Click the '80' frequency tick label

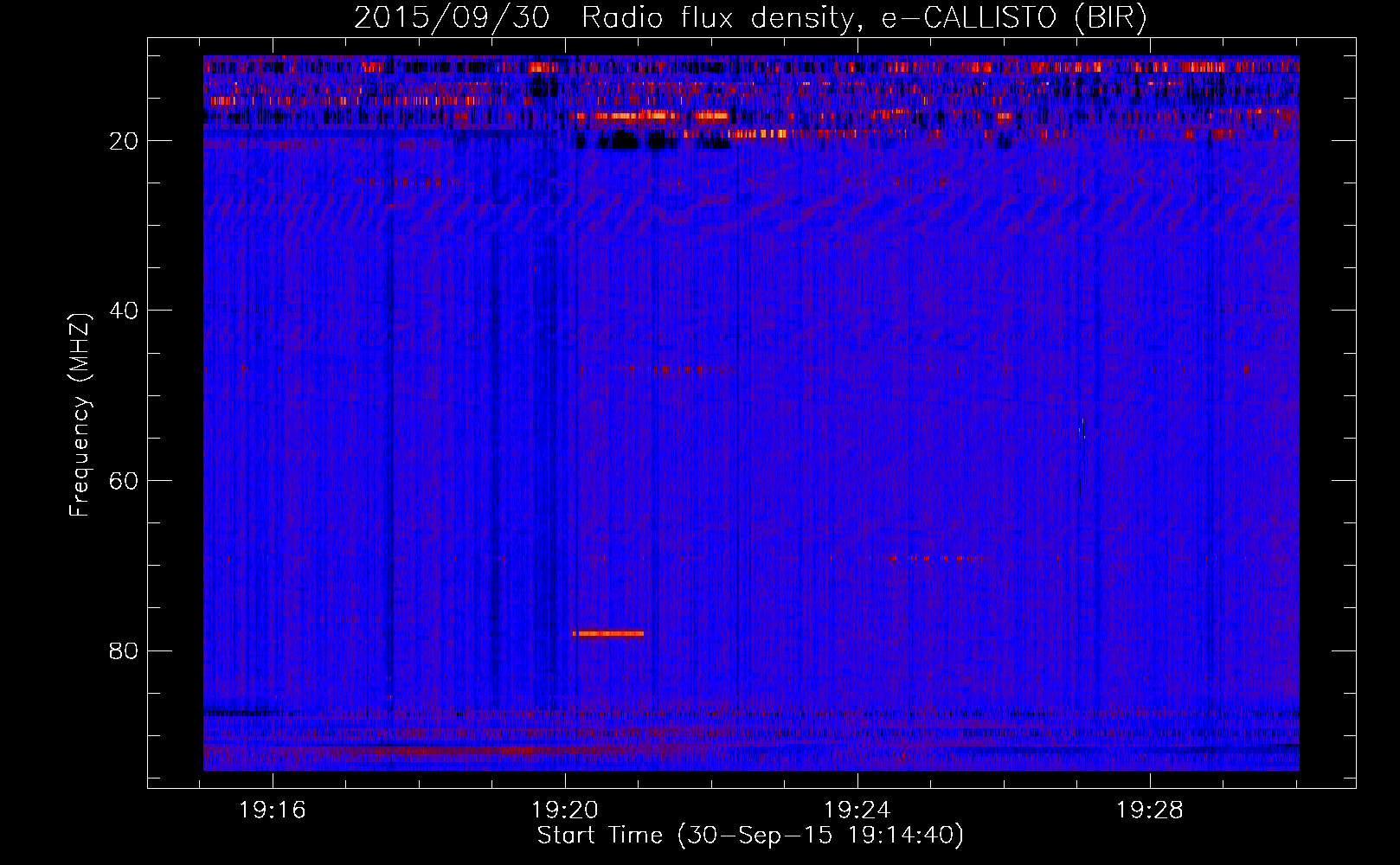point(125,650)
